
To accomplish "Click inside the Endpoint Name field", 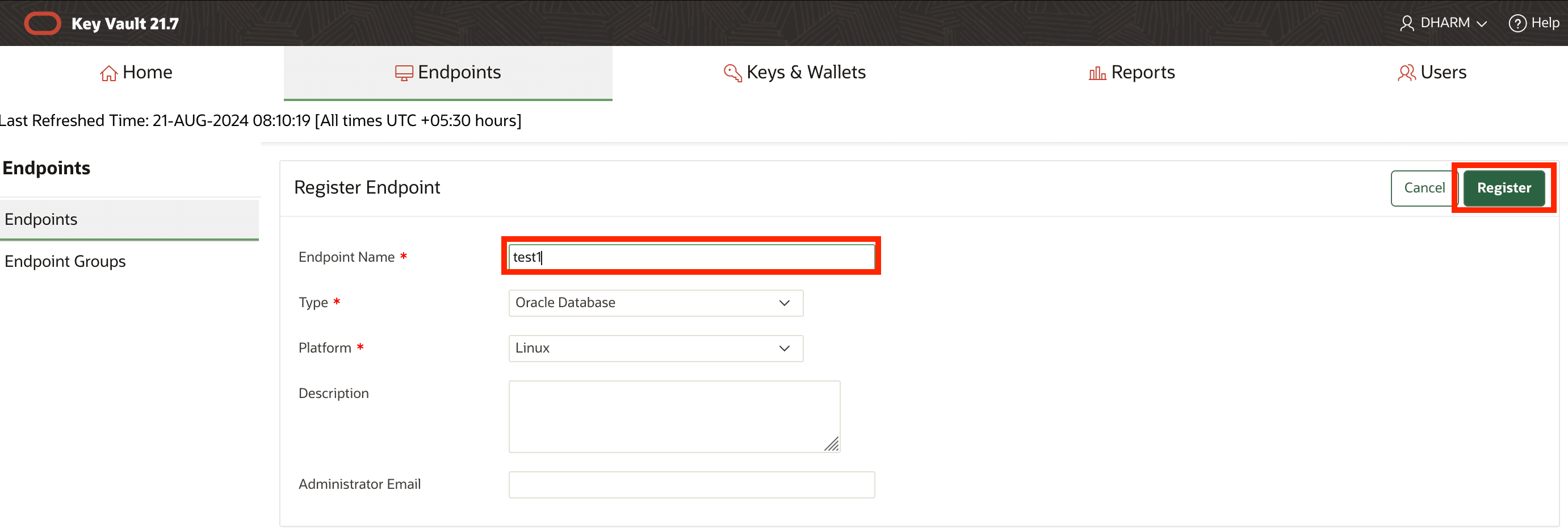I will pyautogui.click(x=690, y=257).
